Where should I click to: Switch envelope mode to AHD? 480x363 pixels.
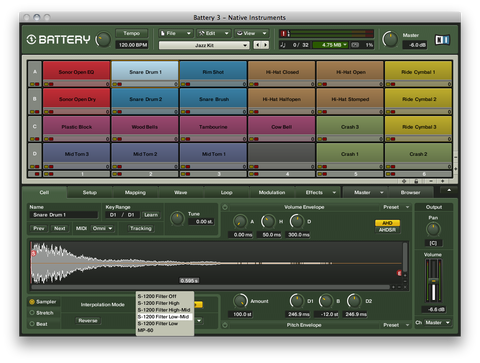(x=387, y=223)
